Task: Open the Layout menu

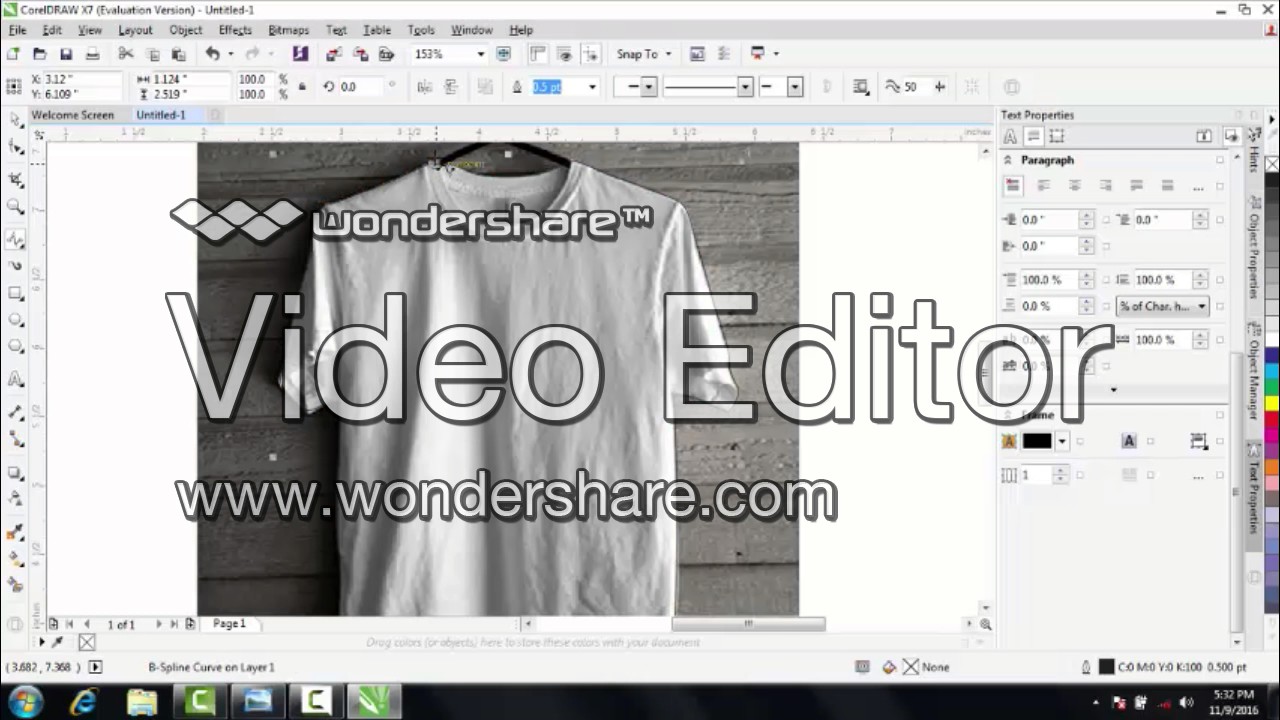Action: 135,30
